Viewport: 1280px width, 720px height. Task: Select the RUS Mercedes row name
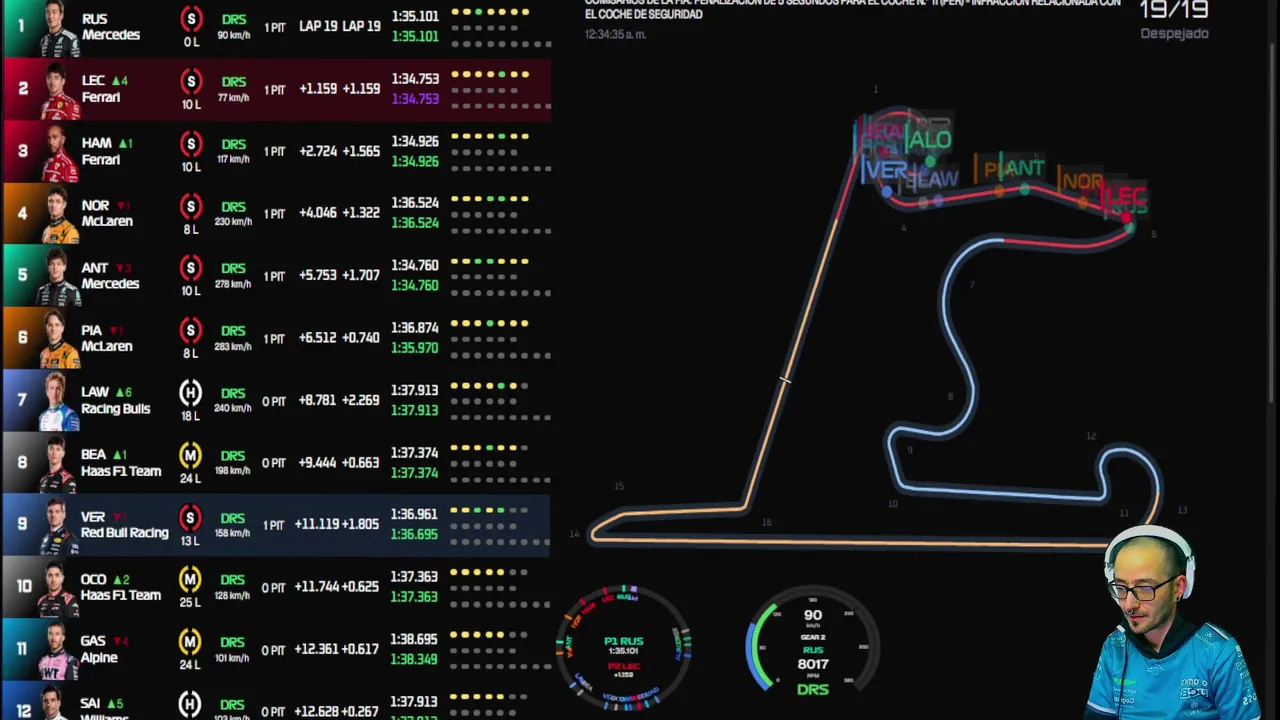[x=110, y=27]
